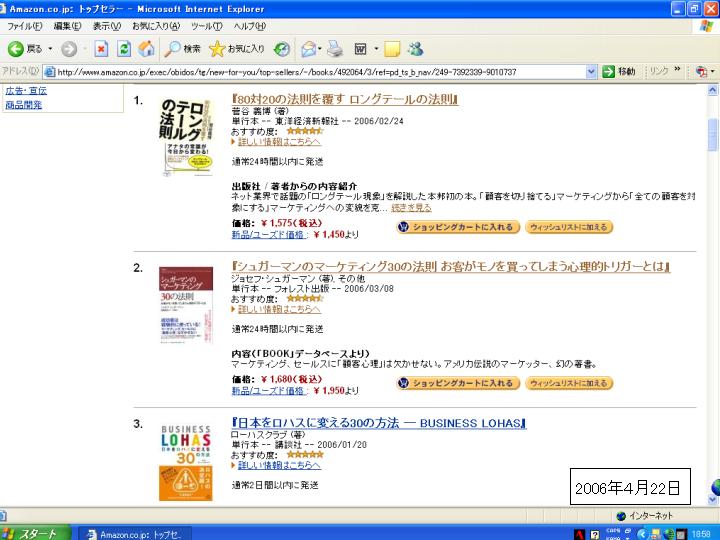Viewport: 720px width, 540px height.
Task: Click the red Adobe tray icon
Action: [580, 534]
